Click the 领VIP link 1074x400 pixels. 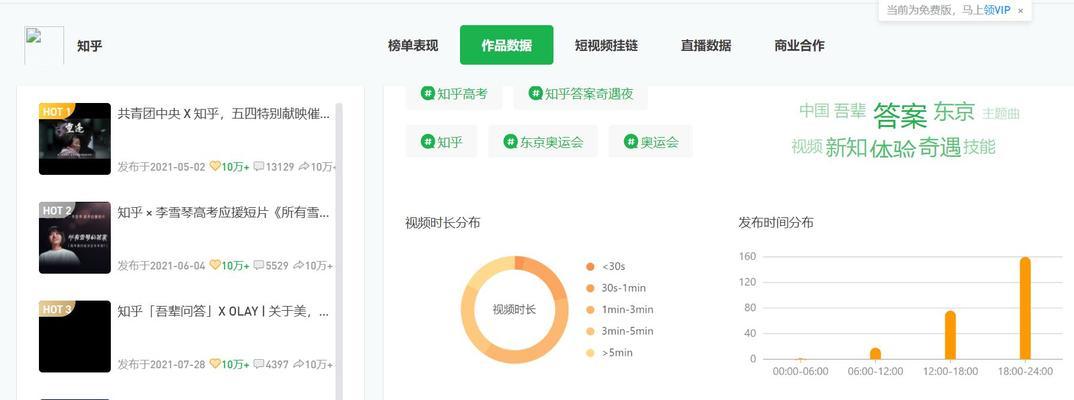point(997,10)
